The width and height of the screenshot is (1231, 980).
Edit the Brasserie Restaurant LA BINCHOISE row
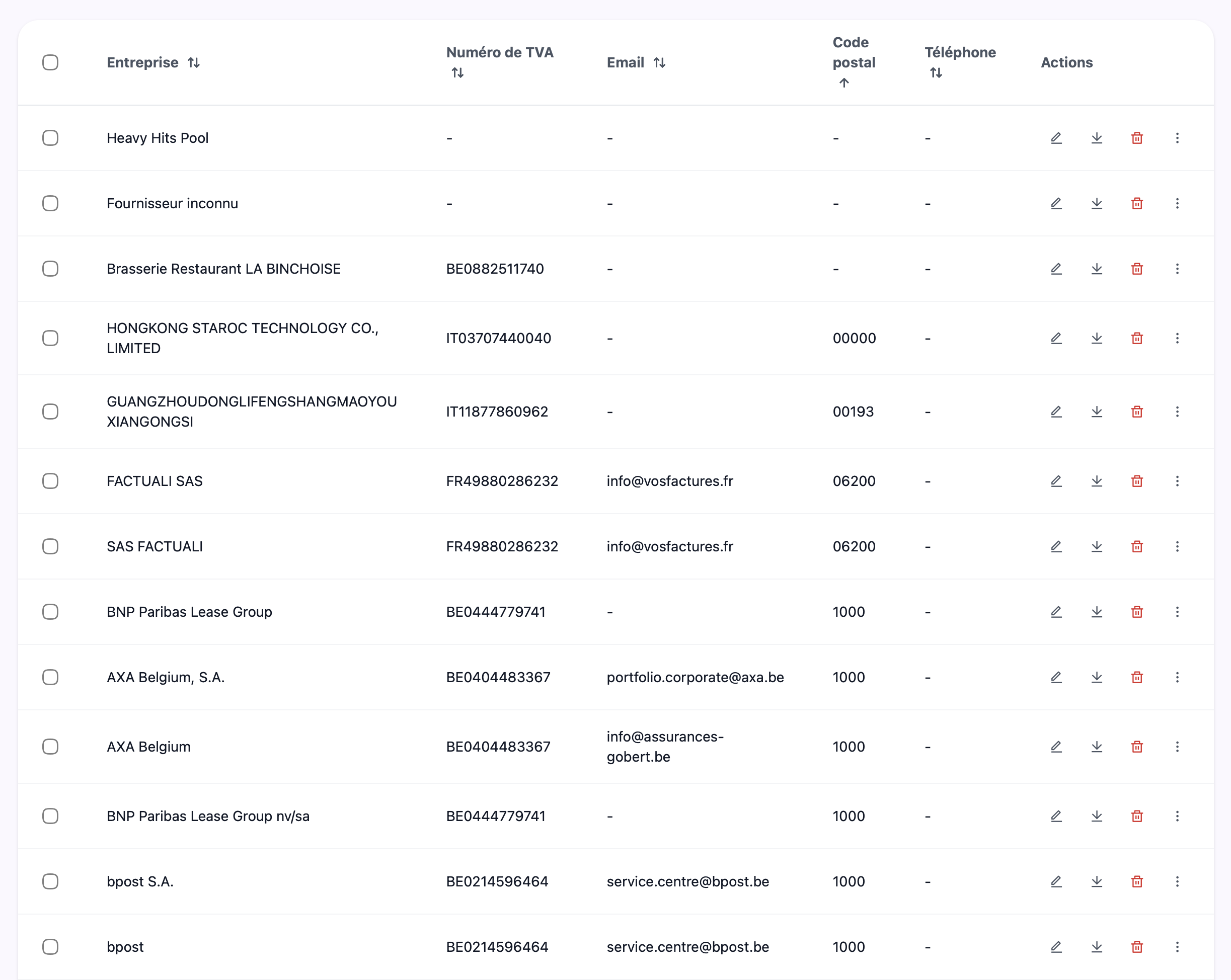coord(1056,268)
